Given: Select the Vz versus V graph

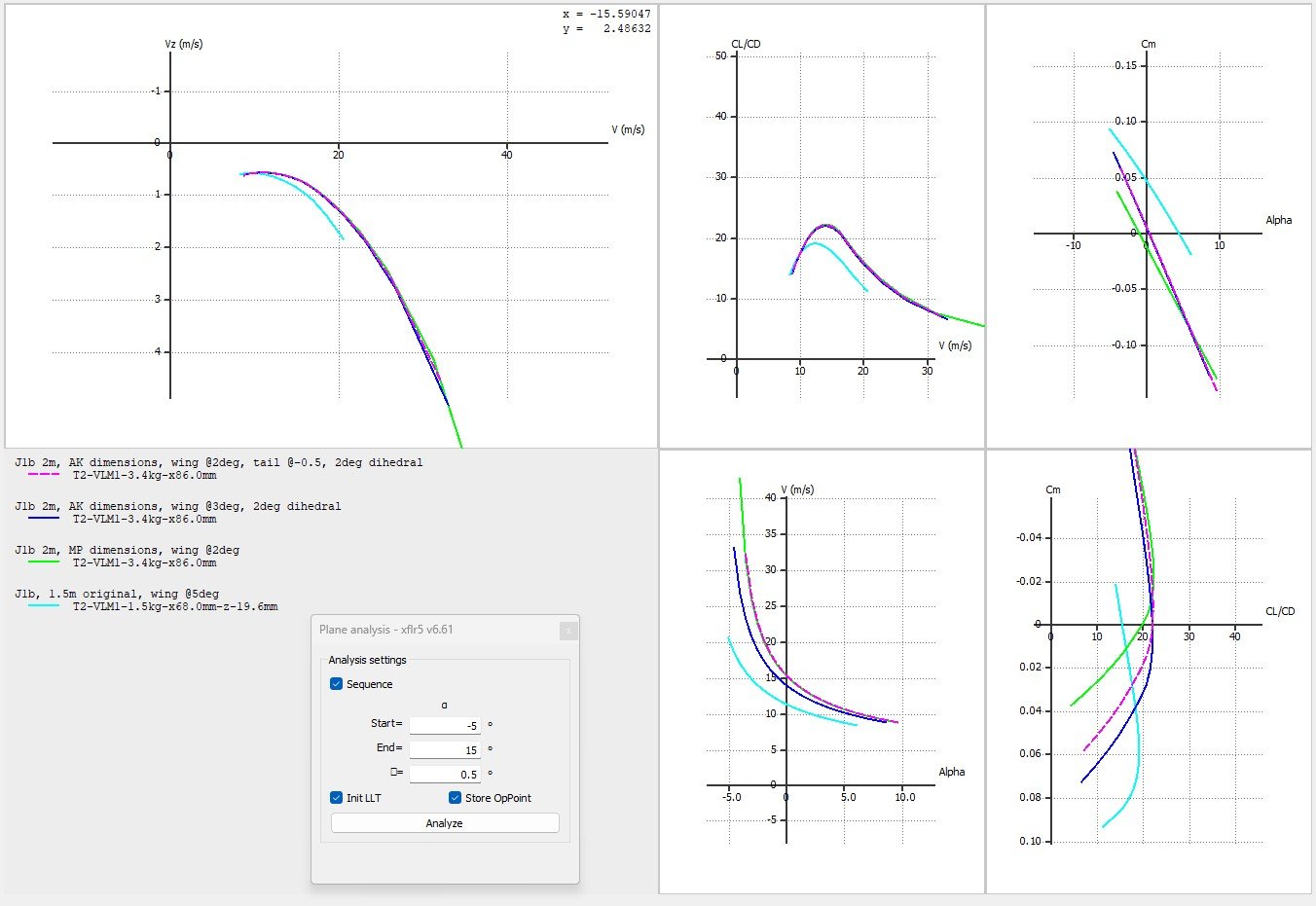Looking at the screenshot, I should [x=331, y=226].
